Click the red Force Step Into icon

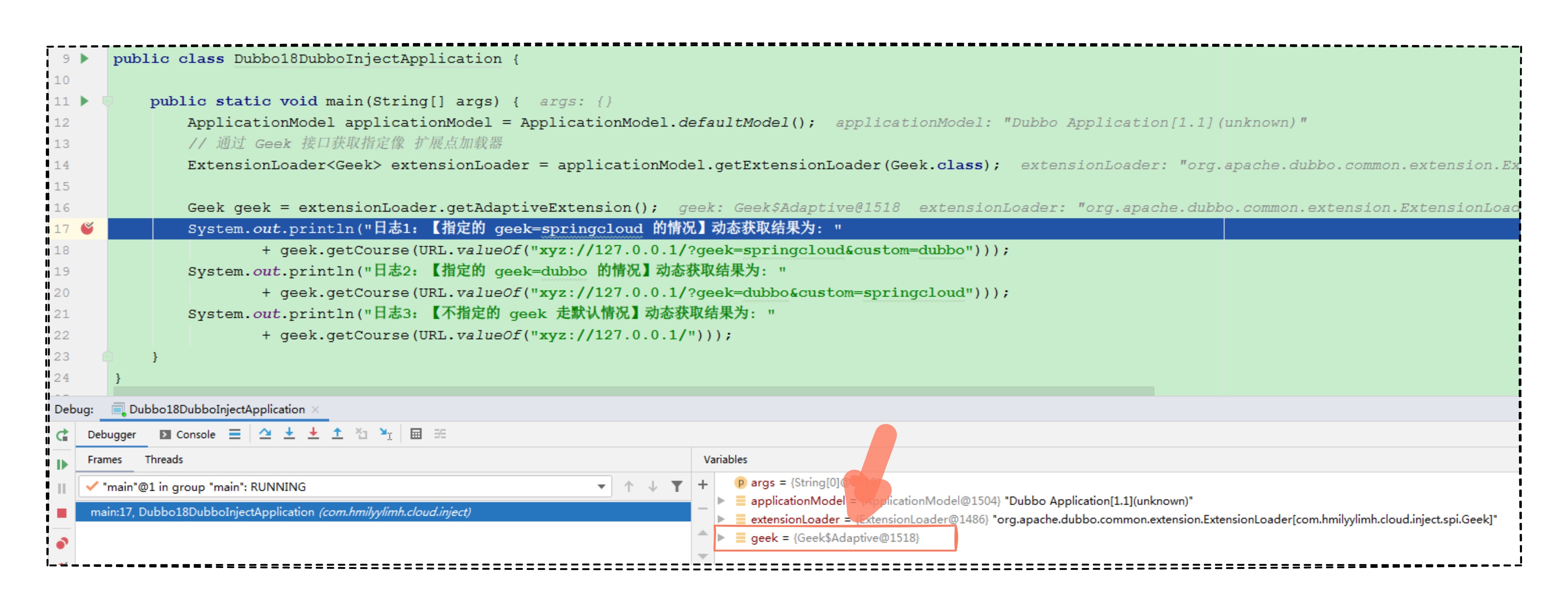[313, 434]
